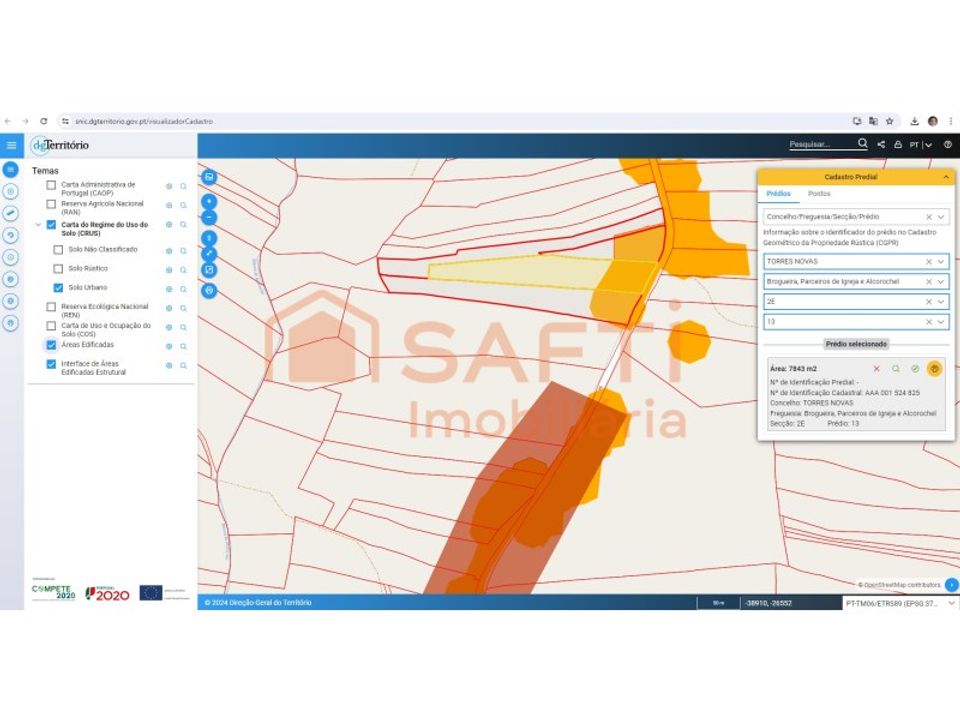Zoom in on the map with plus button
Viewport: 960px width, 720px height.
(209, 201)
